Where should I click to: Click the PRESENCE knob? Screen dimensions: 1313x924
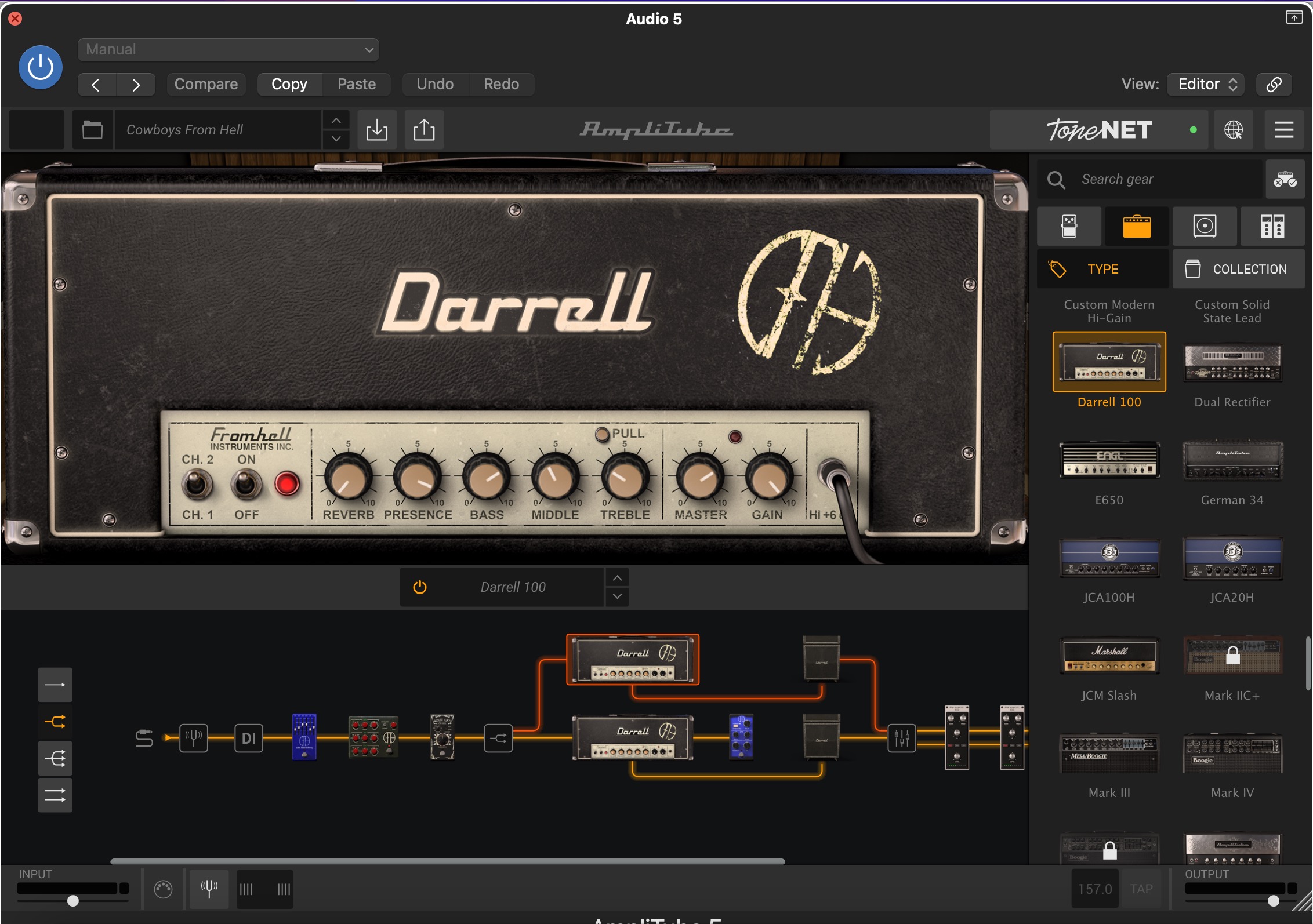pyautogui.click(x=417, y=478)
